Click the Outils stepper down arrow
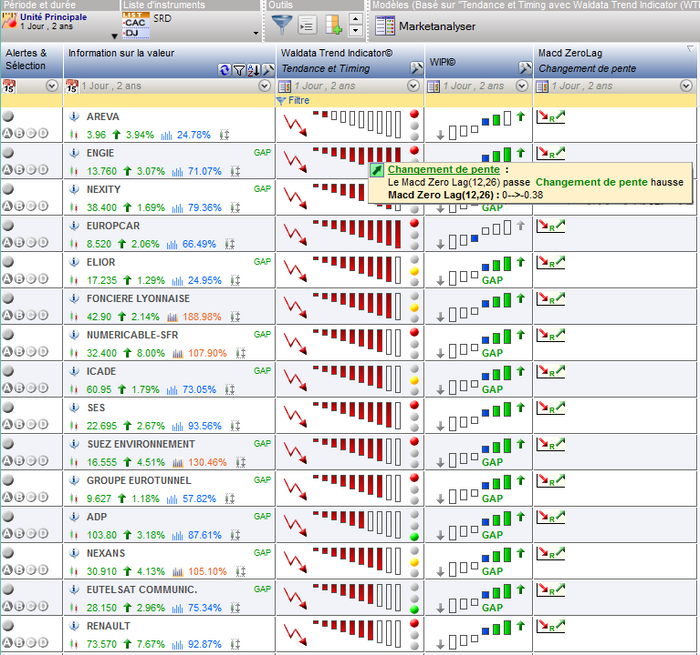Image resolution: width=700 pixels, height=655 pixels. point(355,30)
